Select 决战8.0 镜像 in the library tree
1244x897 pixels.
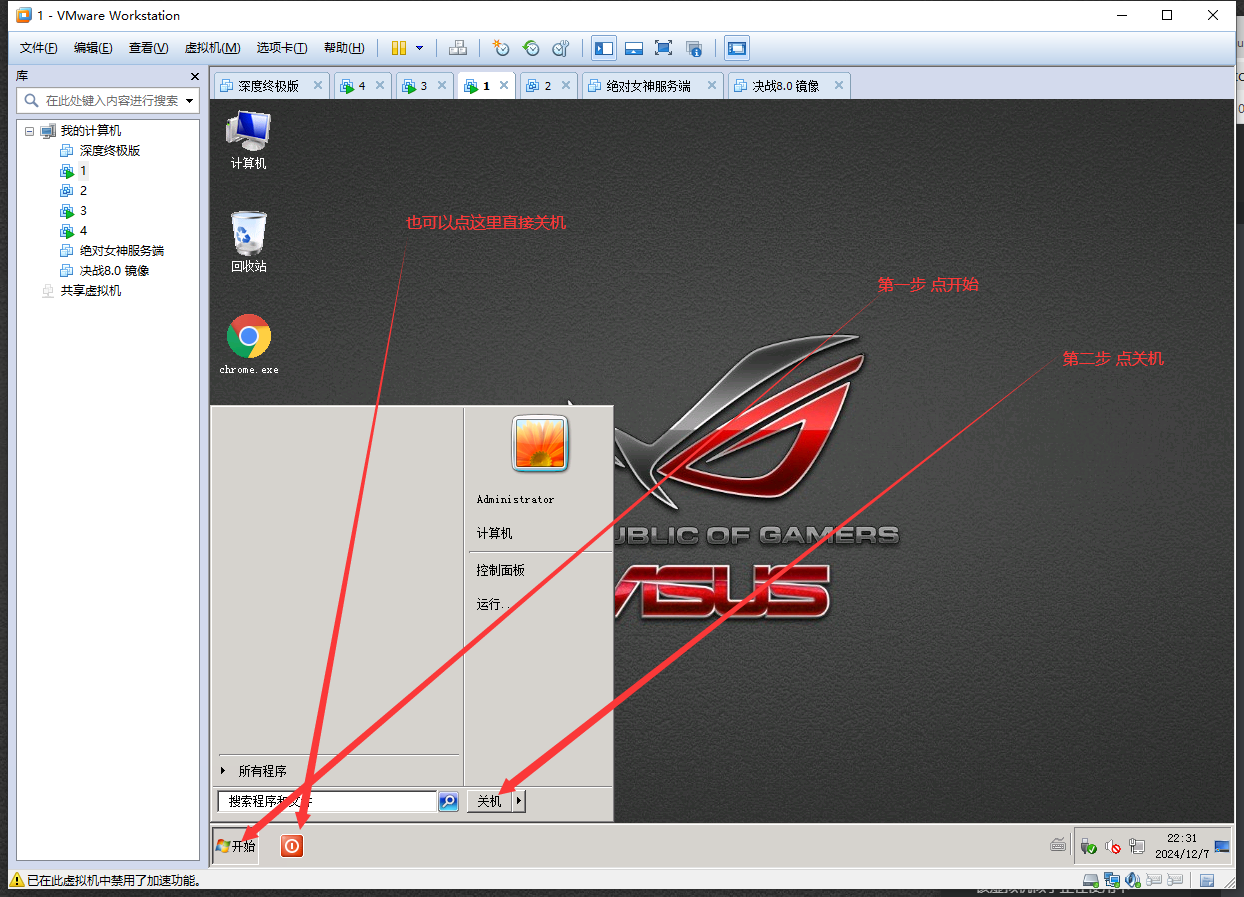114,271
